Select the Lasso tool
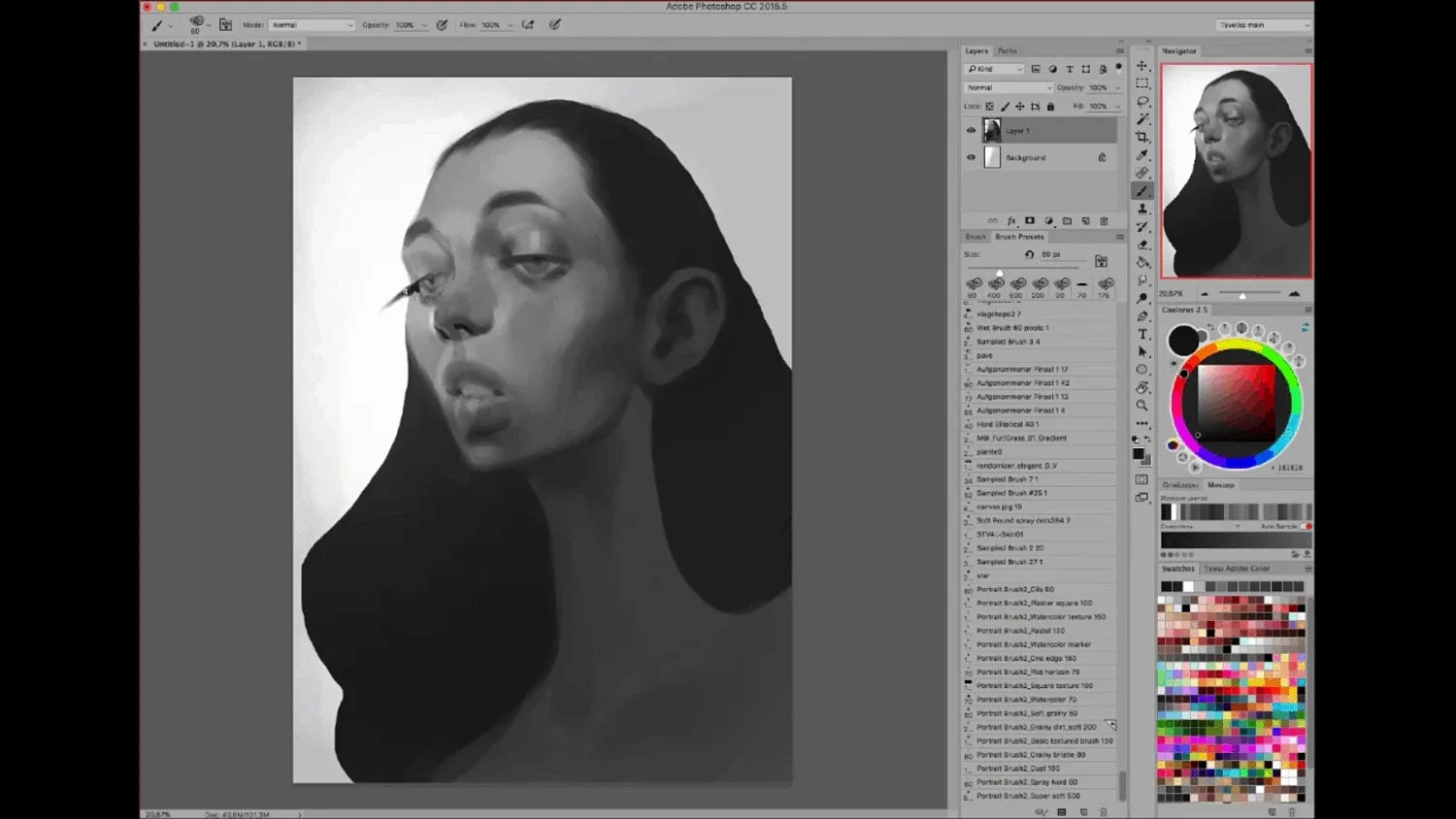Image resolution: width=1456 pixels, height=819 pixels. point(1142,102)
